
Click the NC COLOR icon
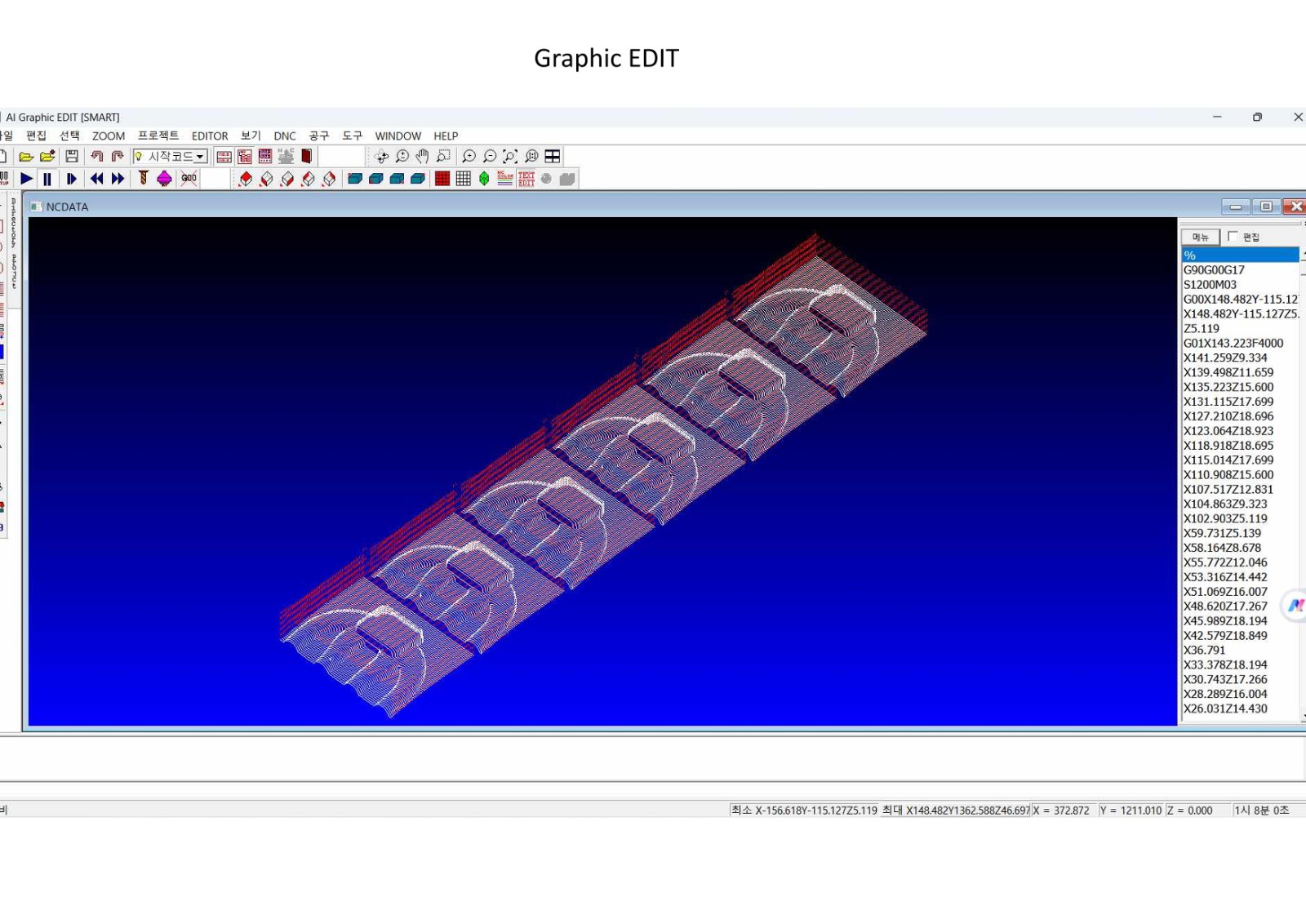[505, 179]
